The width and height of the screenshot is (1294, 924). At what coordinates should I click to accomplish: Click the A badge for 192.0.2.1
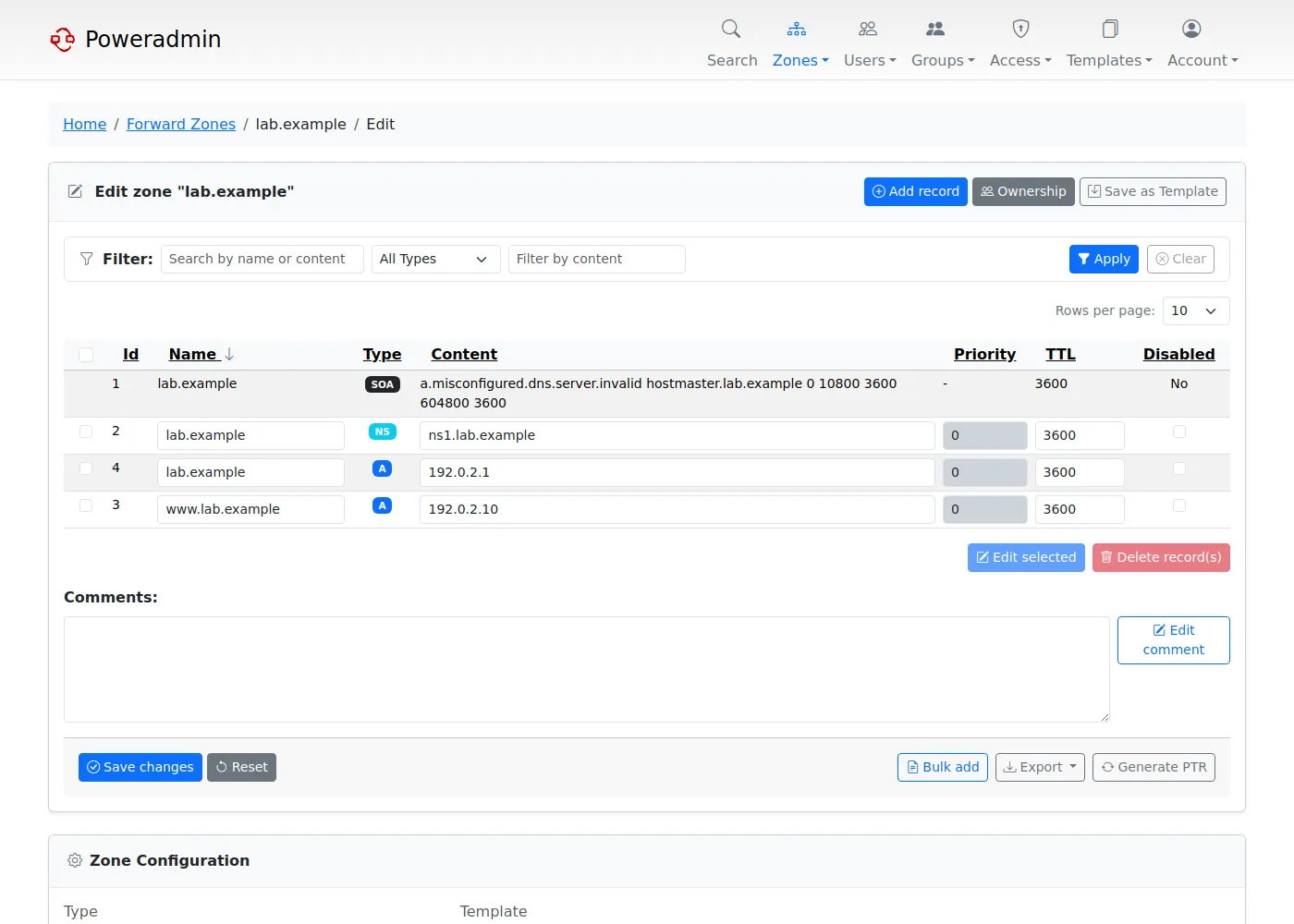point(382,468)
